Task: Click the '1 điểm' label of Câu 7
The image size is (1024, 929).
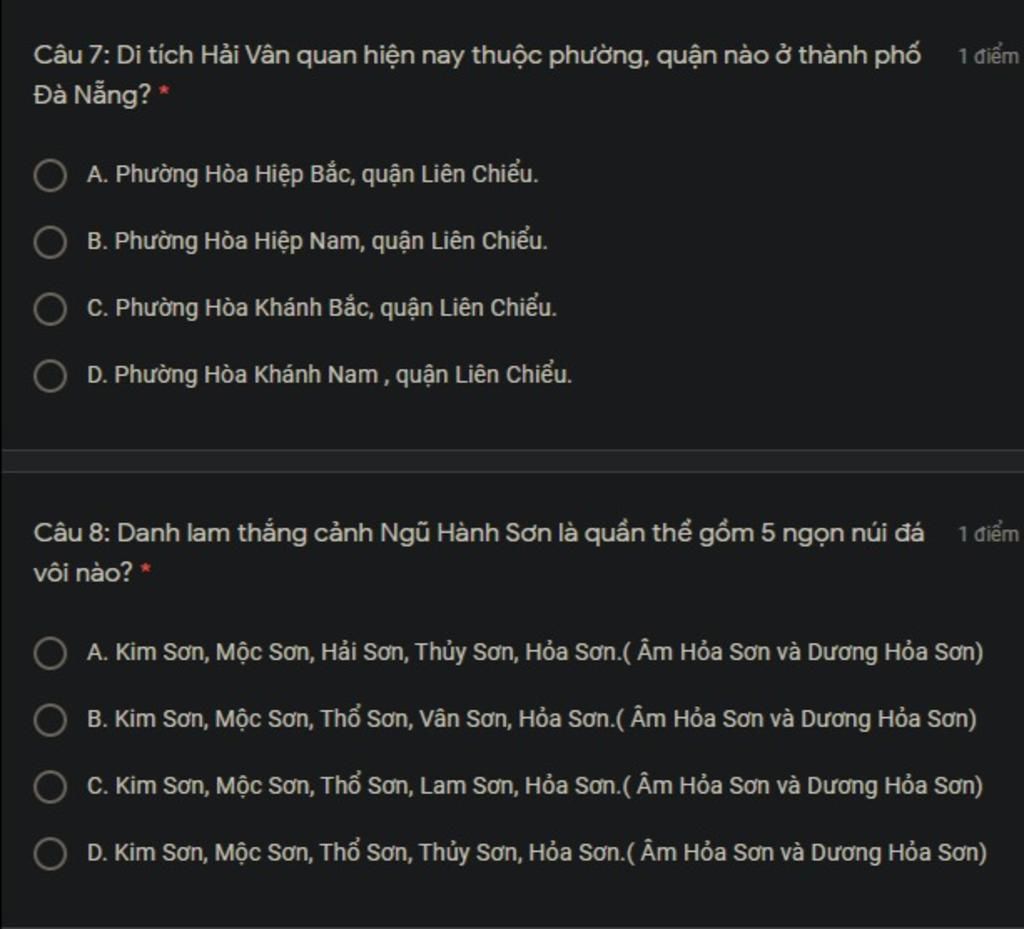Action: pyautogui.click(x=988, y=56)
